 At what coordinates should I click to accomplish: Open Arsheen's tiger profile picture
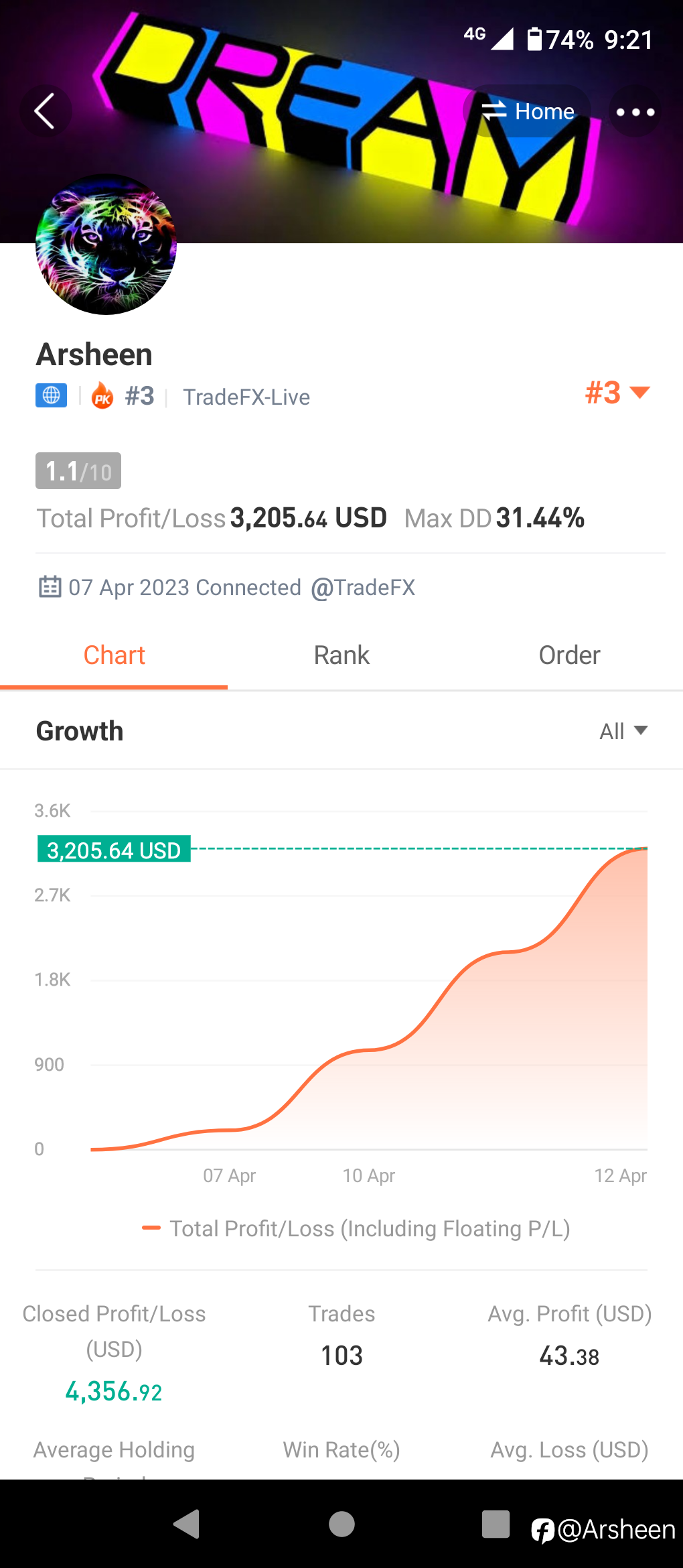[x=106, y=245]
